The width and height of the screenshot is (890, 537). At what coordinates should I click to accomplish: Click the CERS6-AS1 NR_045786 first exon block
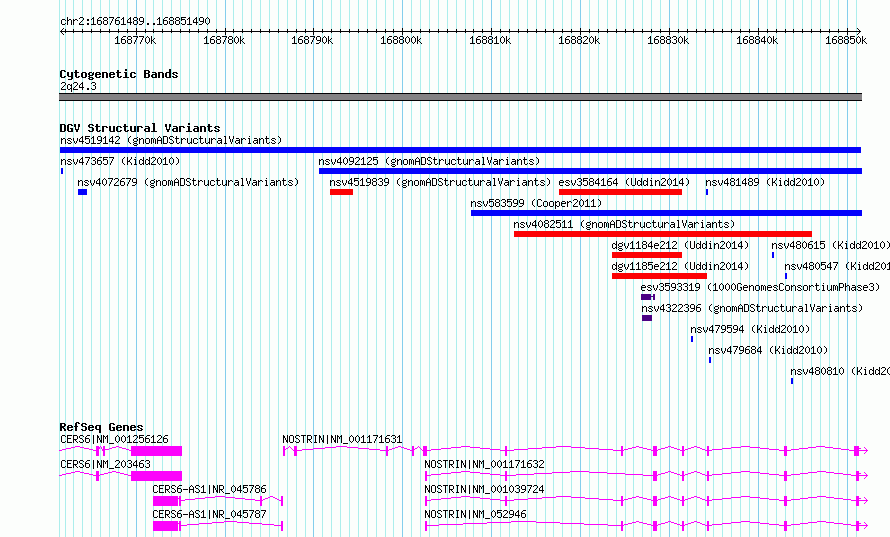166,501
